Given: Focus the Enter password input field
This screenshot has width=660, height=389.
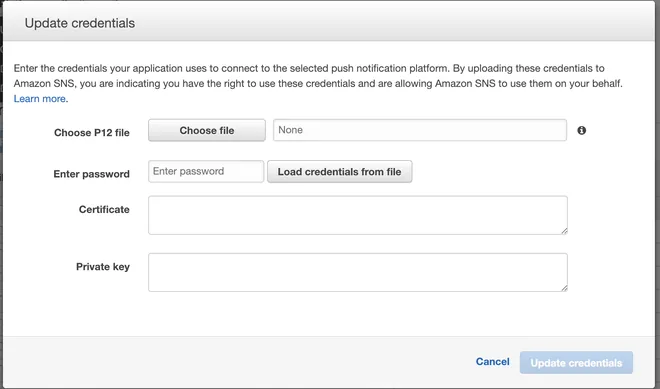Looking at the screenshot, I should [x=206, y=171].
